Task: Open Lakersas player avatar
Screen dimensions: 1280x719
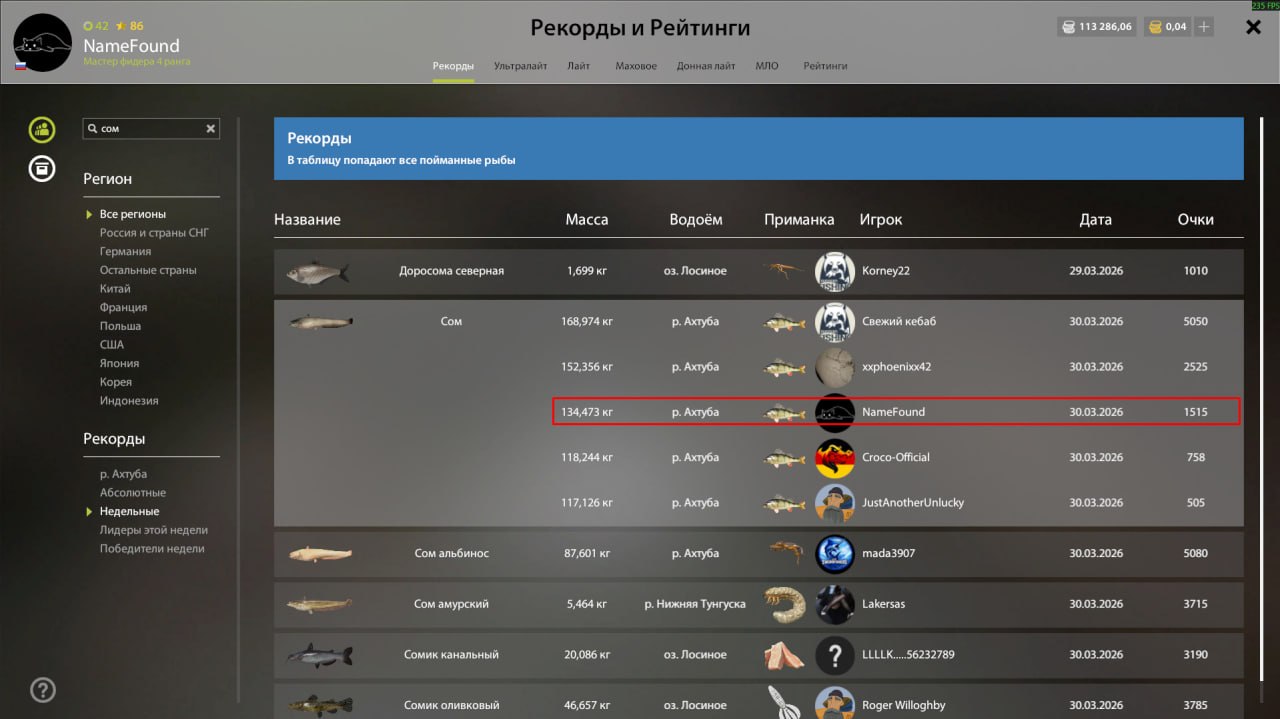Action: pyautogui.click(x=834, y=604)
